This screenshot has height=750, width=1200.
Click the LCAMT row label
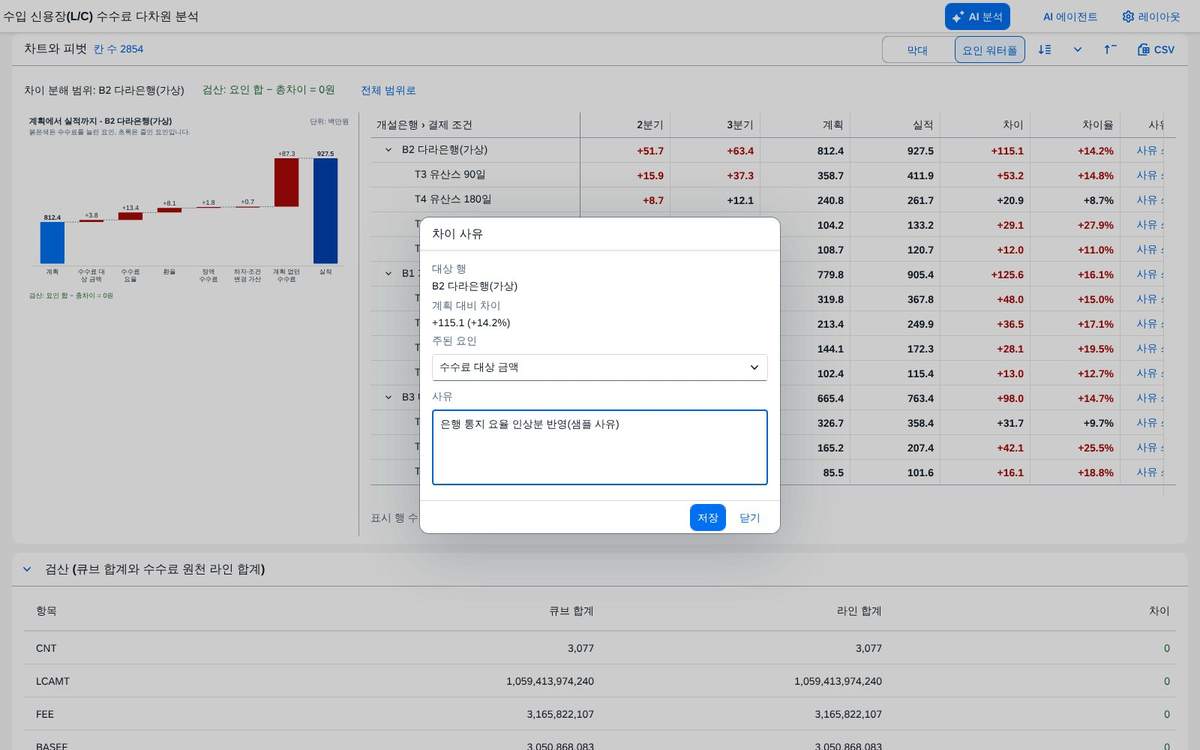pos(53,681)
